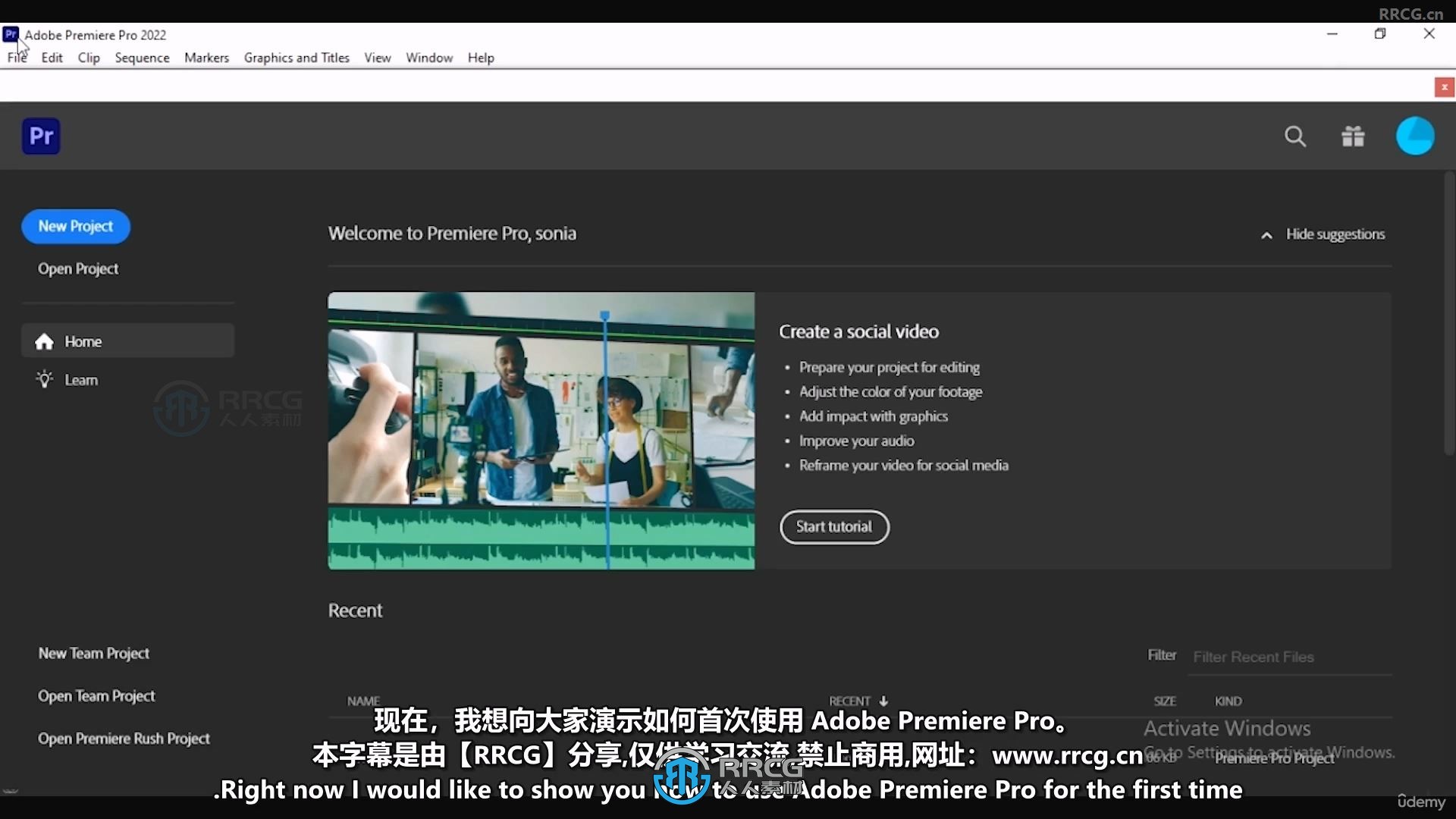Image resolution: width=1456 pixels, height=819 pixels.
Task: Open the Window menu
Action: 429,58
